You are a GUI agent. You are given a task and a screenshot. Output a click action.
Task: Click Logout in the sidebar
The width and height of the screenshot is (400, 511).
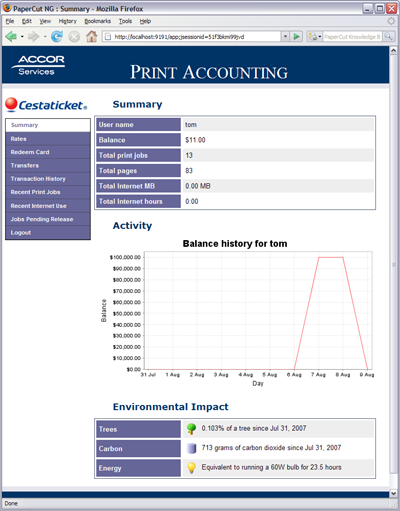coord(48,232)
